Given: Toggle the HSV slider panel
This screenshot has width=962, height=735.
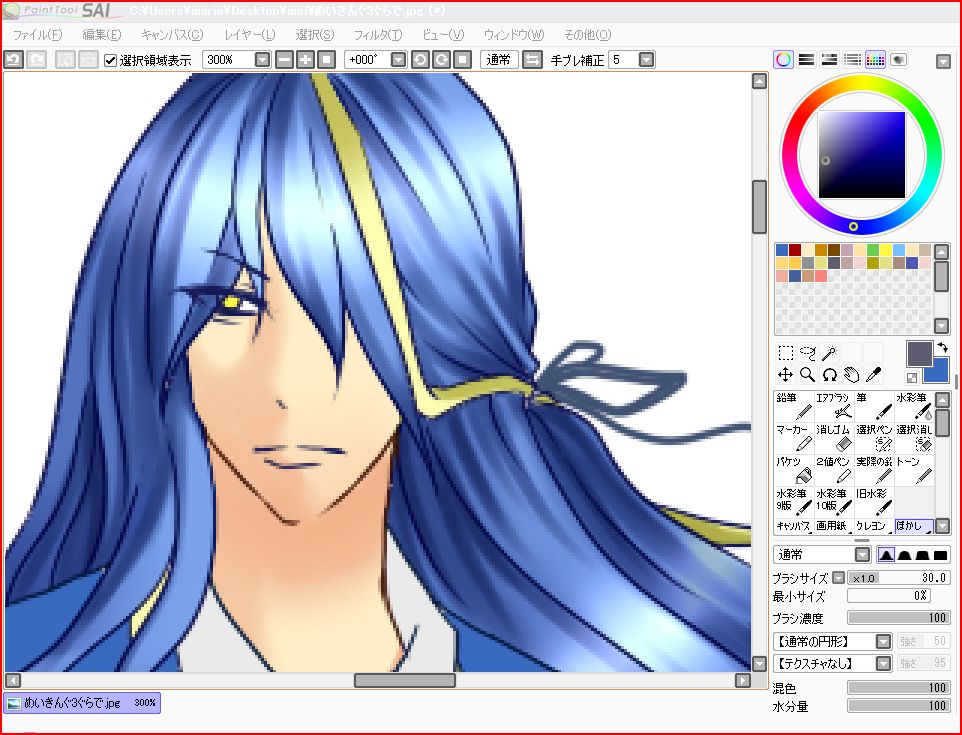Looking at the screenshot, I should (x=829, y=60).
